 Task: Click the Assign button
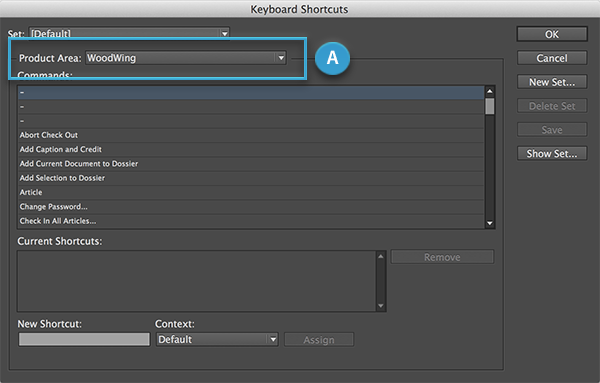[319, 339]
